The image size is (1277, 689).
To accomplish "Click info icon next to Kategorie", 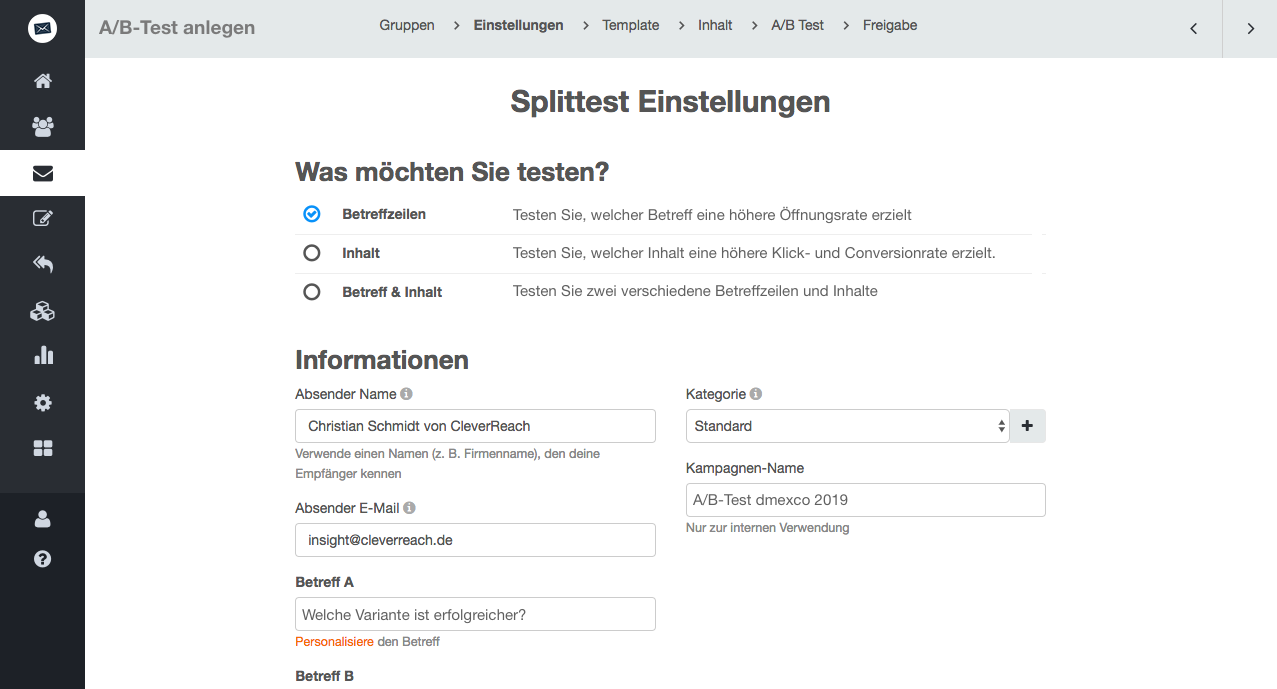I will pyautogui.click(x=756, y=394).
